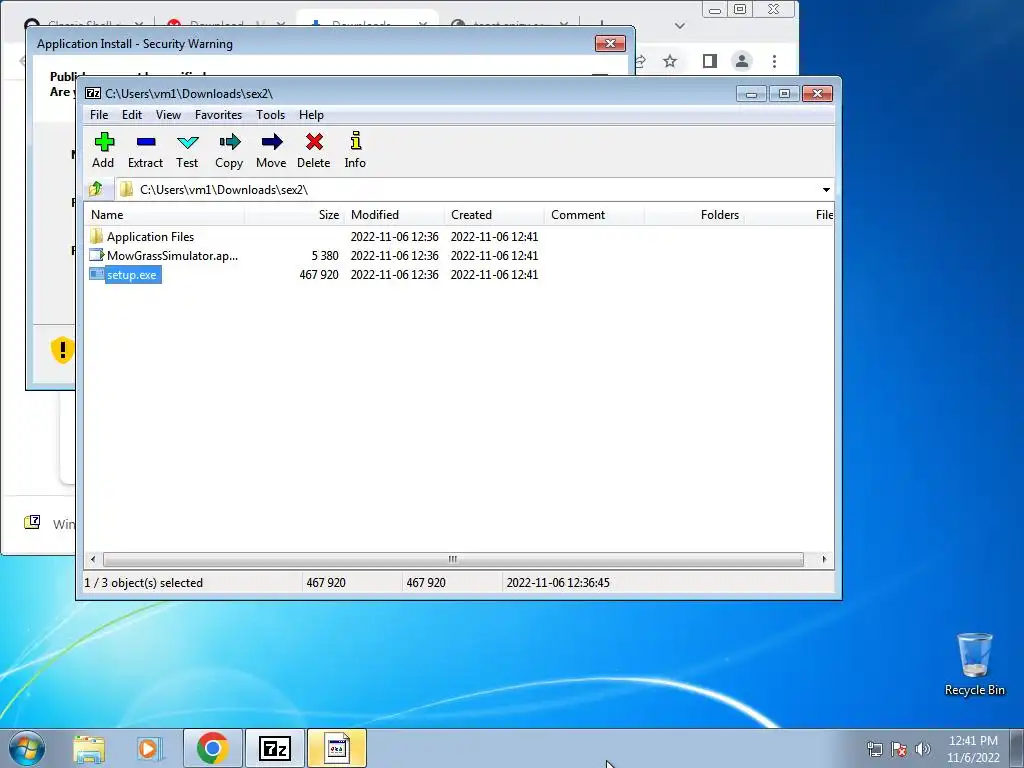Open Windows Explorer from the taskbar
Image resolution: width=1024 pixels, height=768 pixels.
click(x=89, y=748)
